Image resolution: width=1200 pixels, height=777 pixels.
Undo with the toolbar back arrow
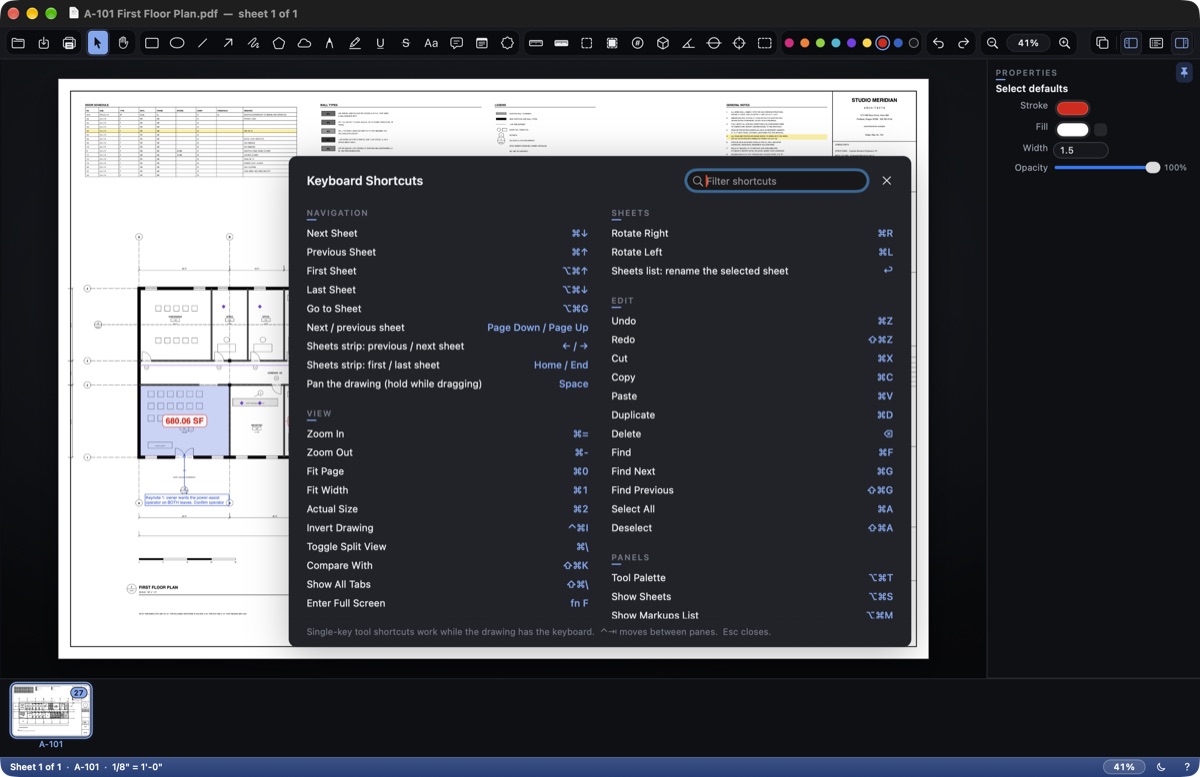click(x=938, y=43)
